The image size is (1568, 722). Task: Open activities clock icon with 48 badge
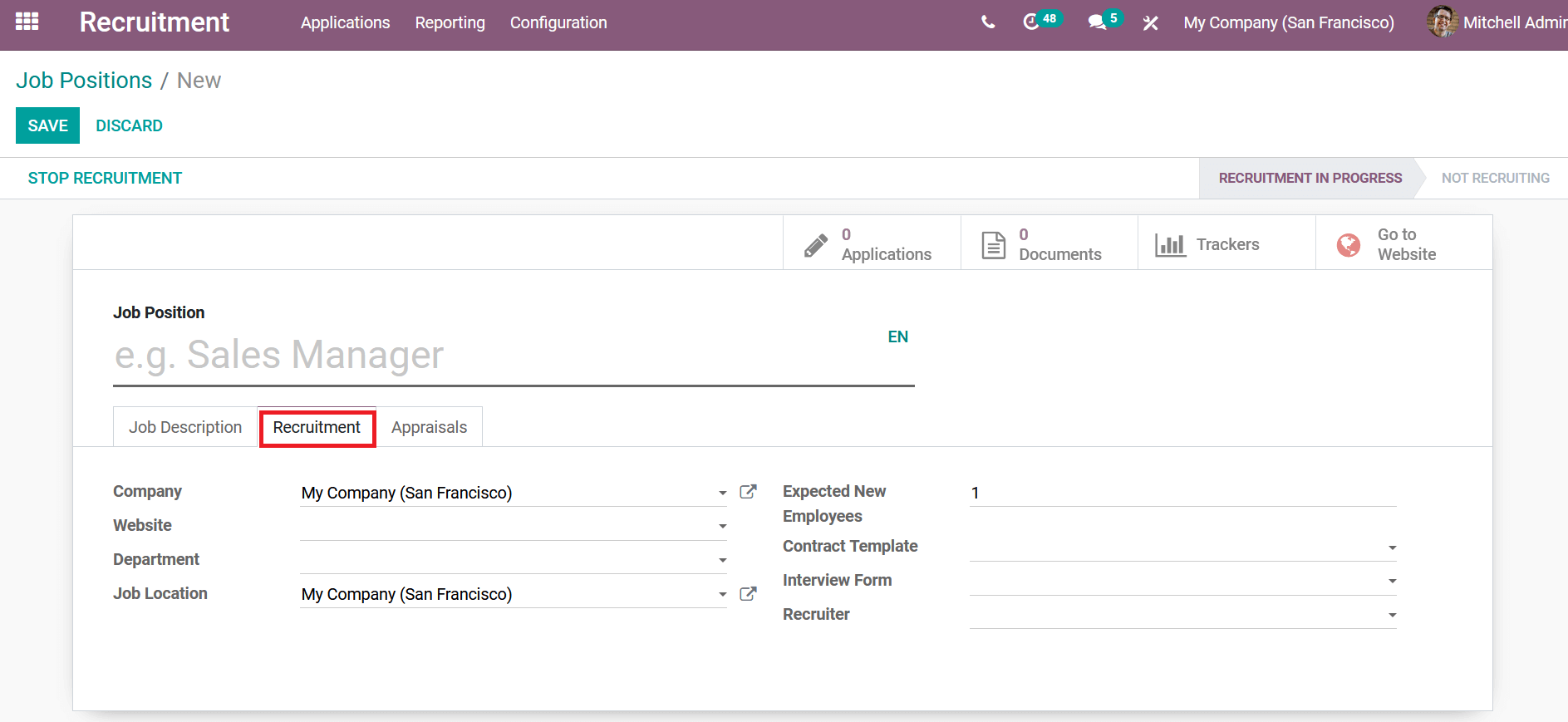point(1032,22)
